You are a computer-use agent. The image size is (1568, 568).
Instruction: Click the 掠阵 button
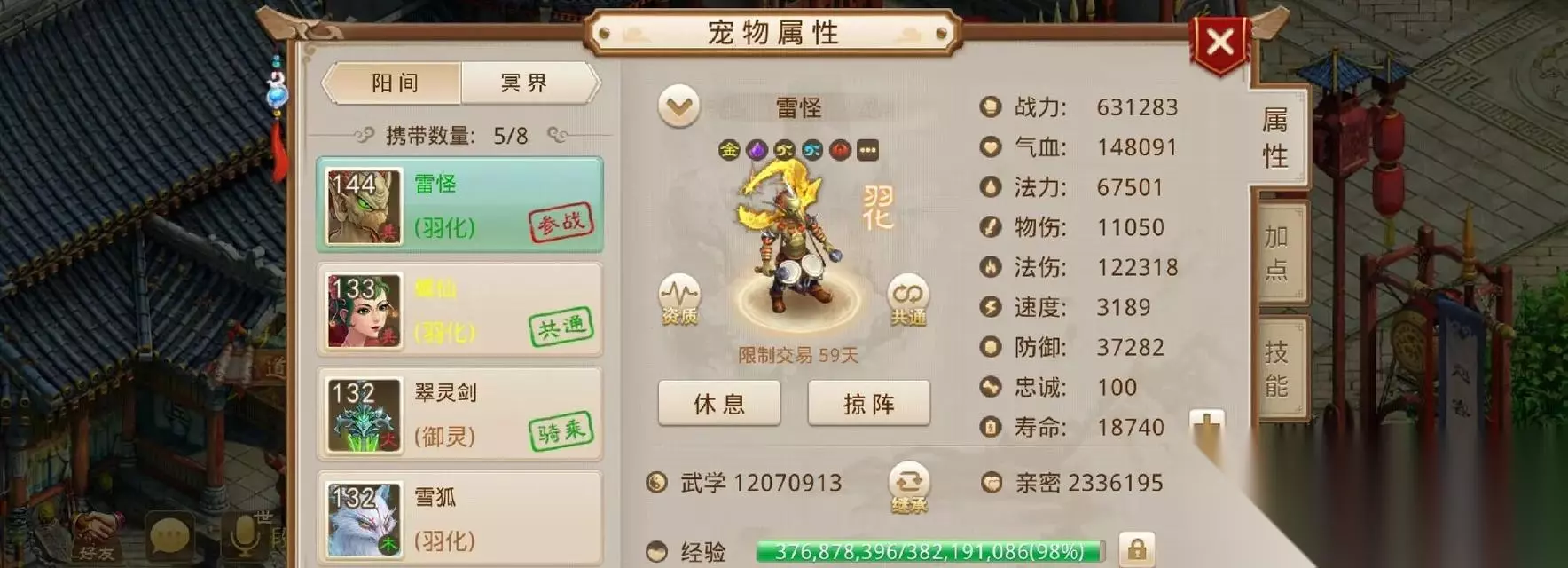[x=869, y=404]
